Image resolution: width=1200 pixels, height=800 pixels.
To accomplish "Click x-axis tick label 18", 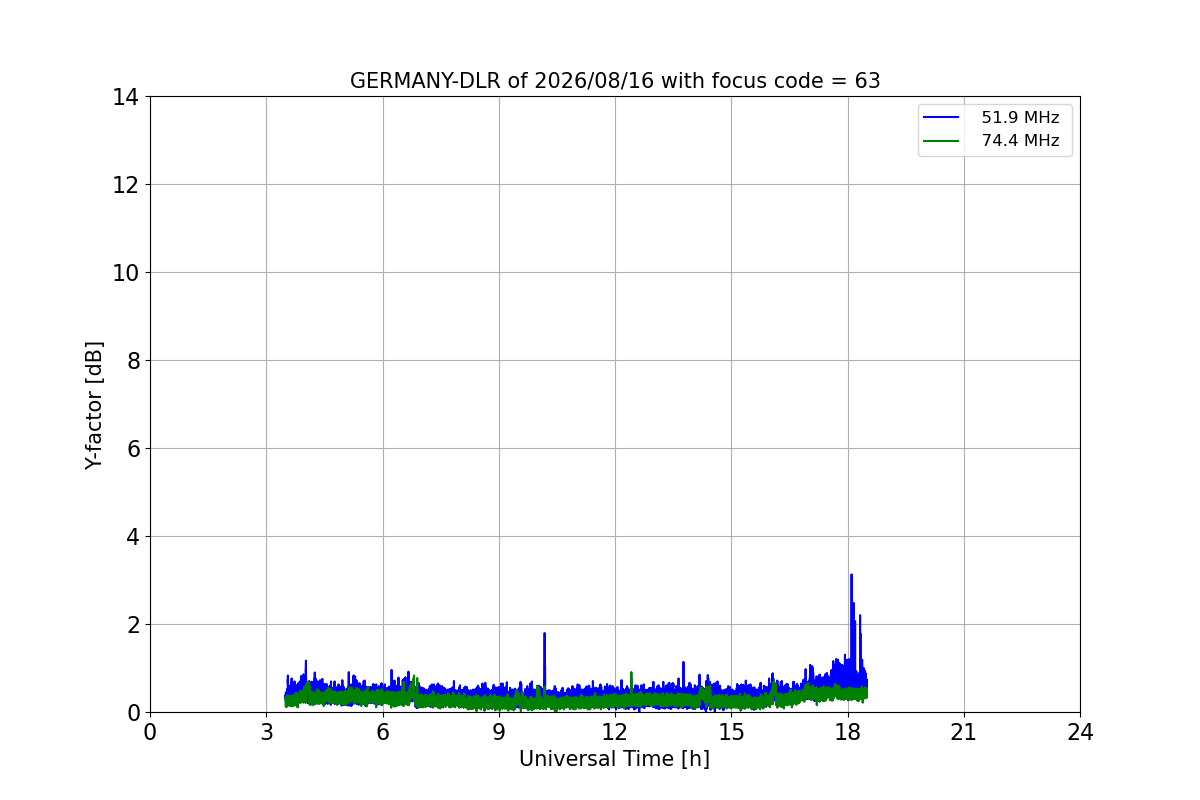I will click(848, 732).
